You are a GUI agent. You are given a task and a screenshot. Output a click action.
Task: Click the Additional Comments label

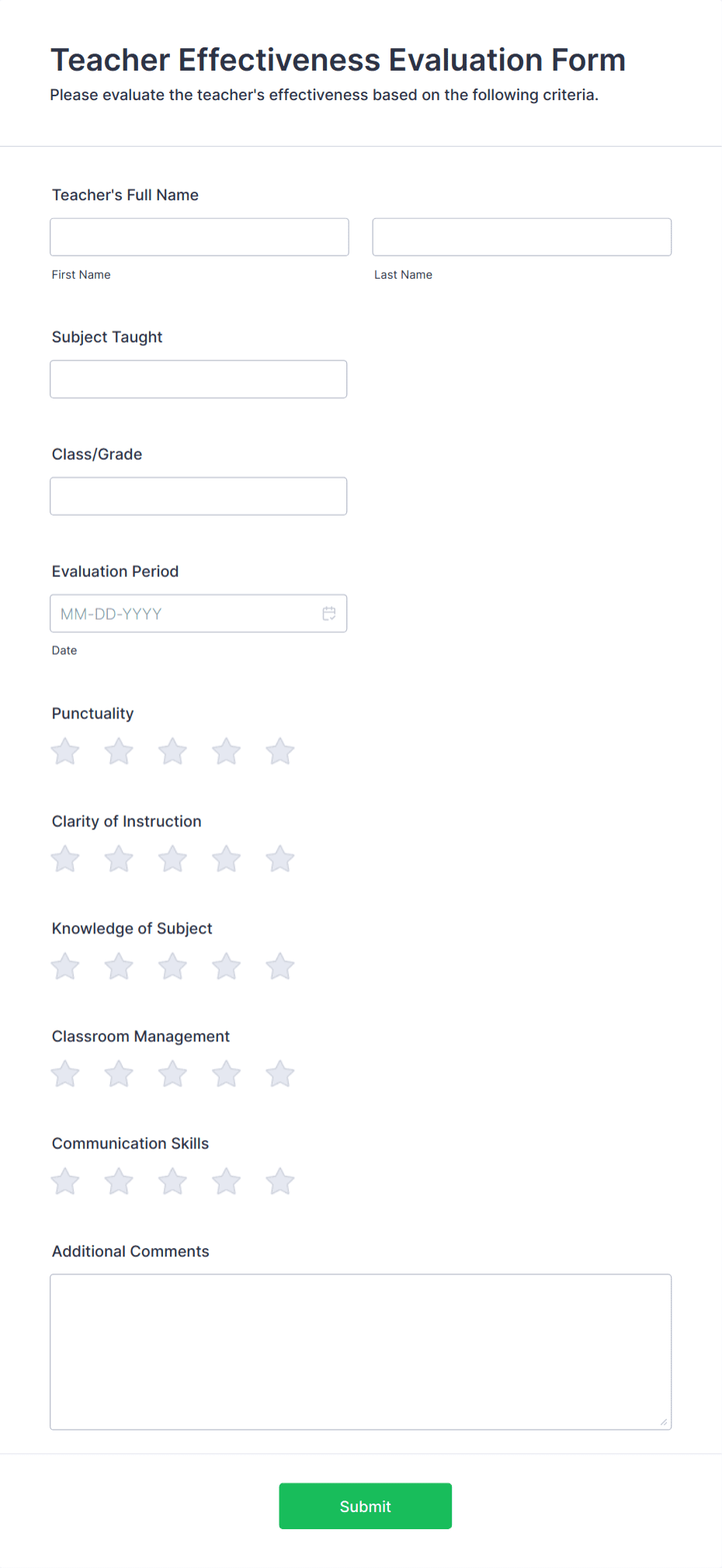(130, 1251)
